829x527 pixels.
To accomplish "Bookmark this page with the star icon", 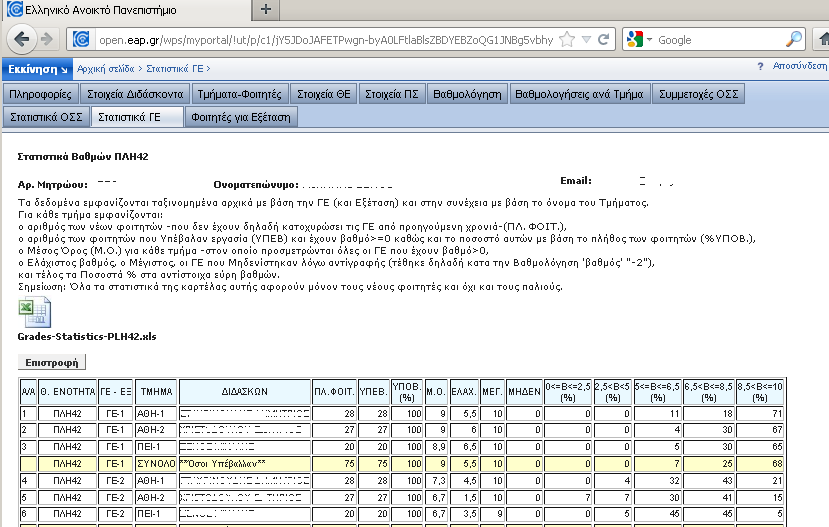I will pos(567,40).
